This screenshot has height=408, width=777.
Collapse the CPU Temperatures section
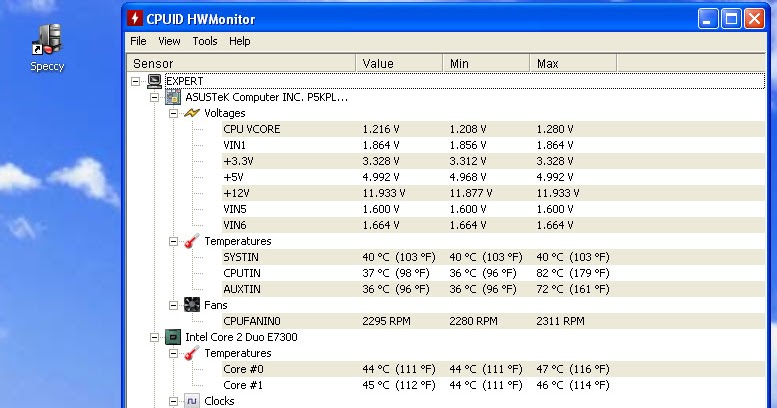(x=173, y=353)
